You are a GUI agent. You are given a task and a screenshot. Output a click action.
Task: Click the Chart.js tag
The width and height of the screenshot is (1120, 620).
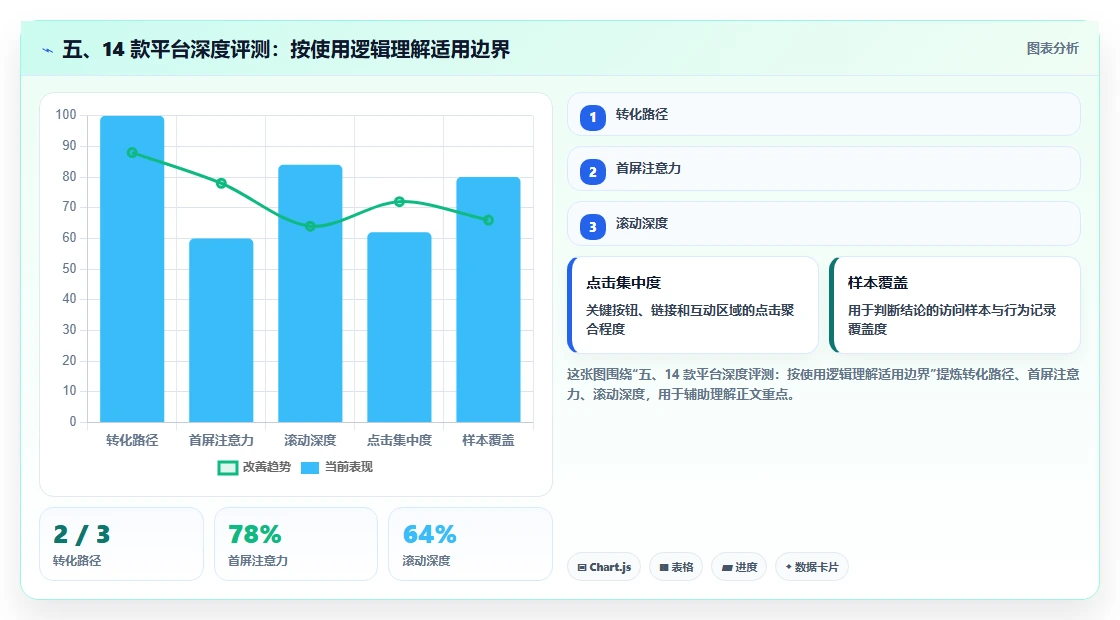pyautogui.click(x=604, y=567)
